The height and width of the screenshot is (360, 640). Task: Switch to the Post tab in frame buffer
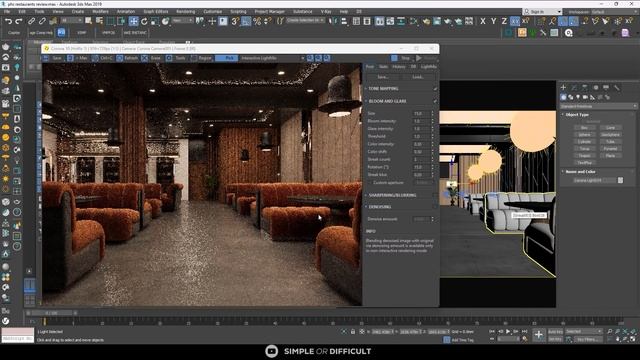[x=370, y=67]
